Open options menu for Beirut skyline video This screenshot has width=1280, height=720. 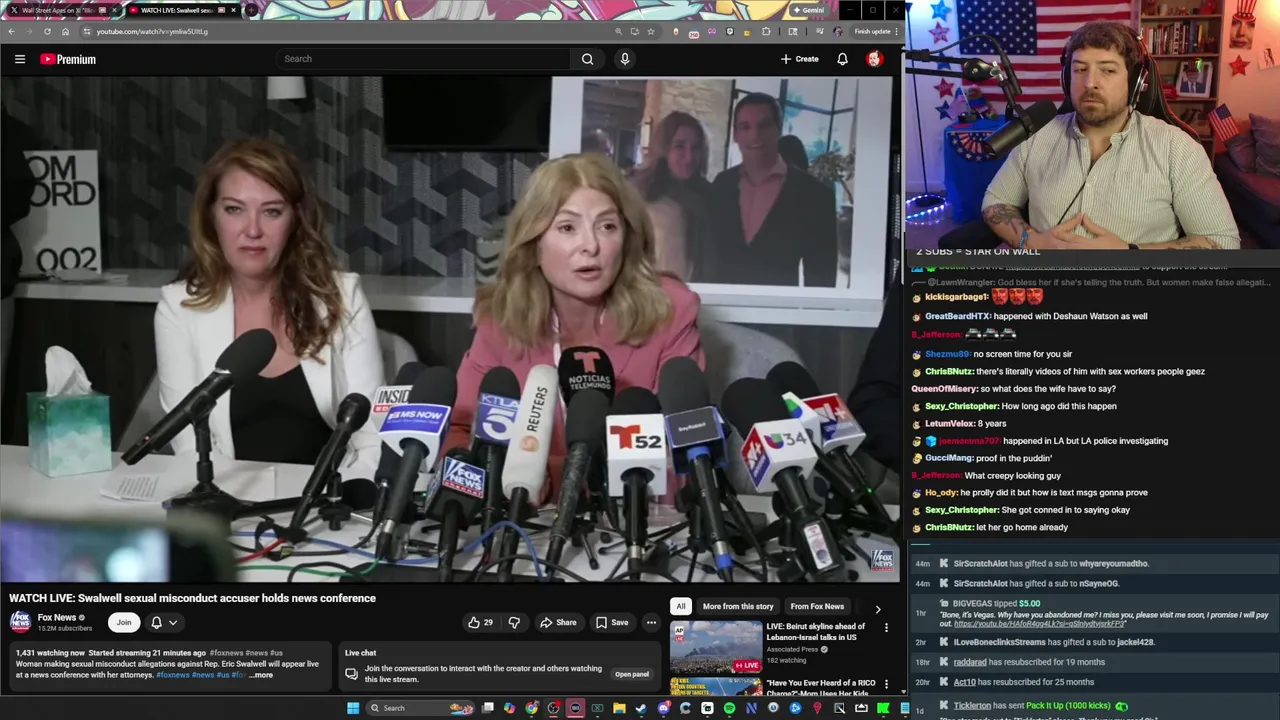pyautogui.click(x=886, y=628)
